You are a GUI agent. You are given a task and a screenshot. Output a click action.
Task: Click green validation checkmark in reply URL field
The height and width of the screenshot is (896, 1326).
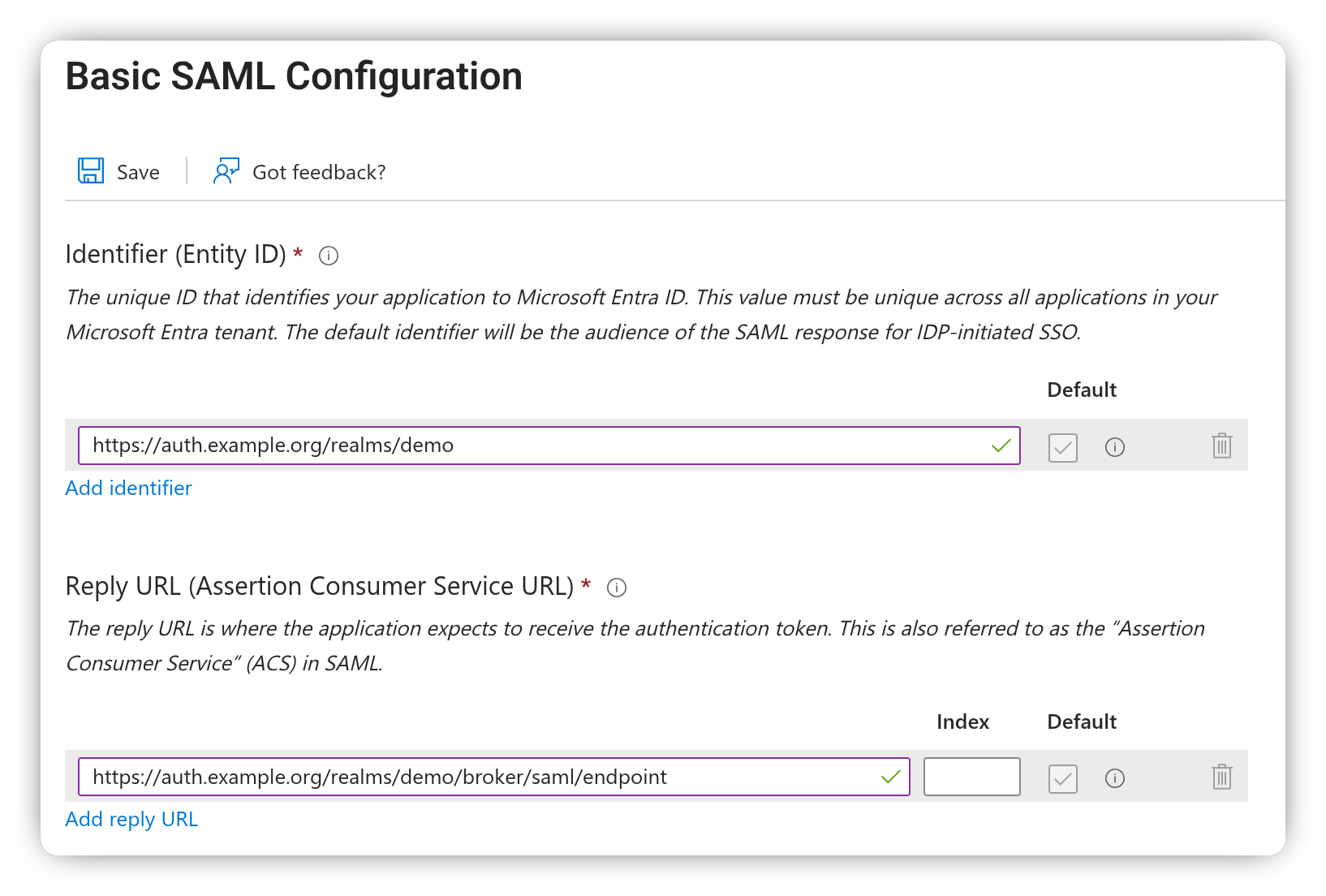coord(891,777)
